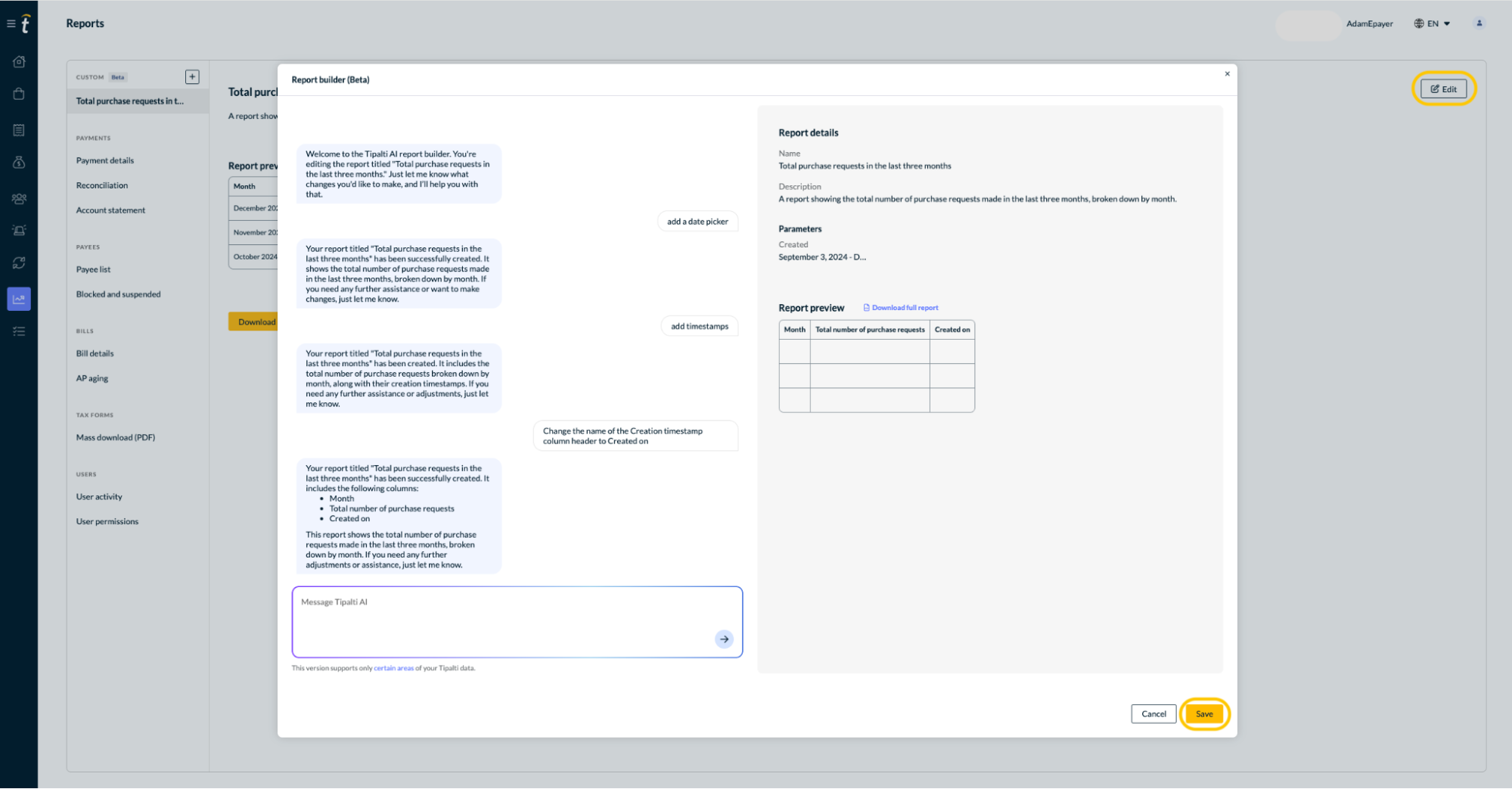Screen dimensions: 1512x789
Task: Click the 'Report preview' heading in the dialog
Action: pos(811,308)
